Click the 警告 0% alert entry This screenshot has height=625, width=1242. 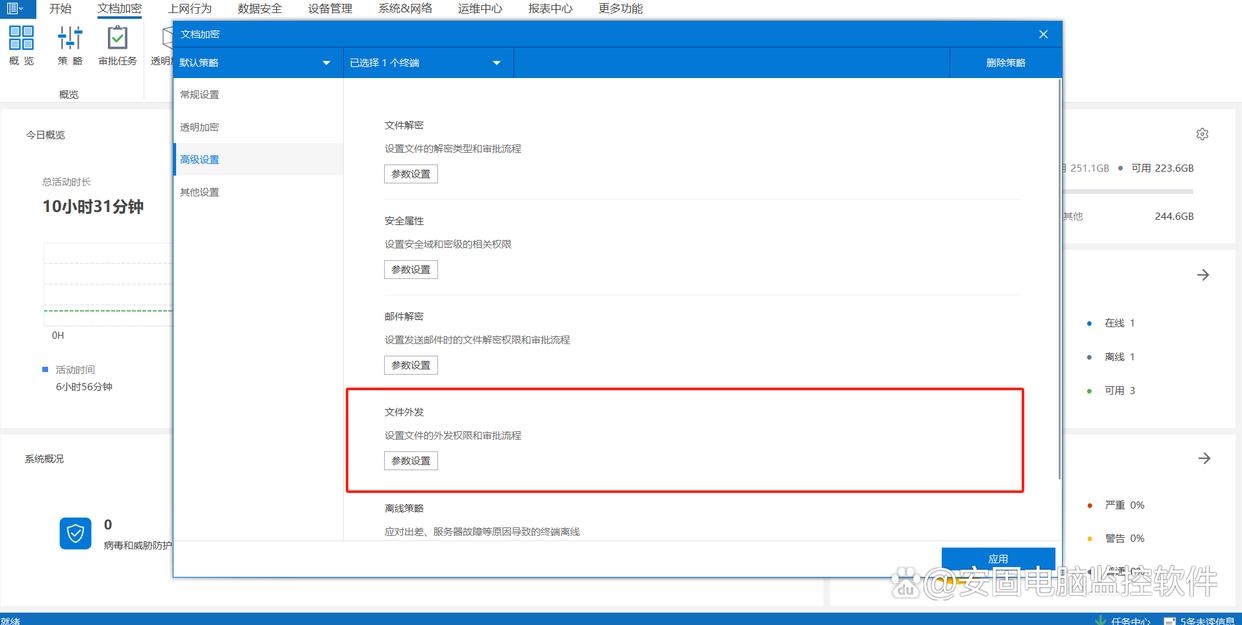[1116, 538]
